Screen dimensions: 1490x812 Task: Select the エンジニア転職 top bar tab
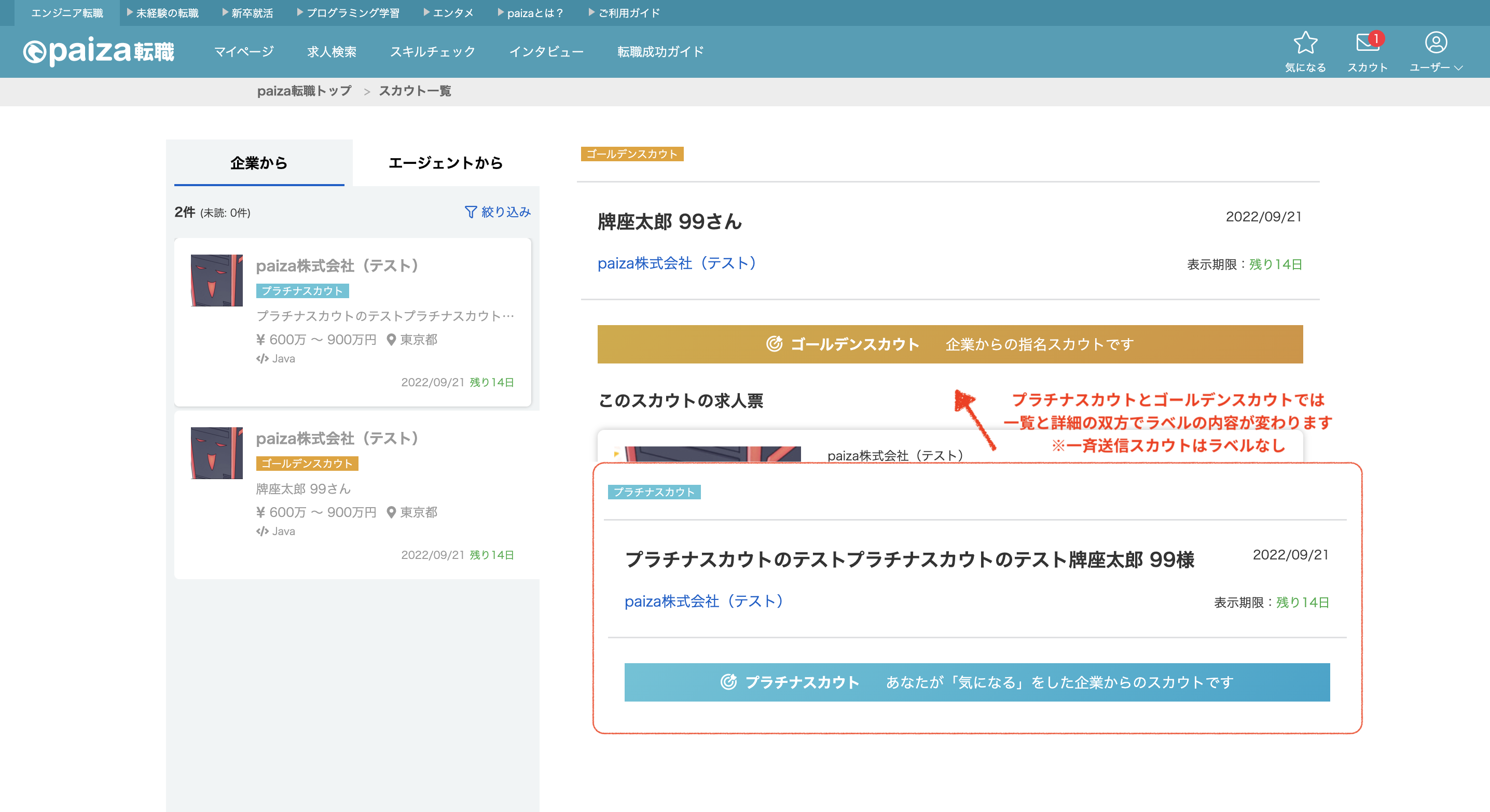[67, 13]
